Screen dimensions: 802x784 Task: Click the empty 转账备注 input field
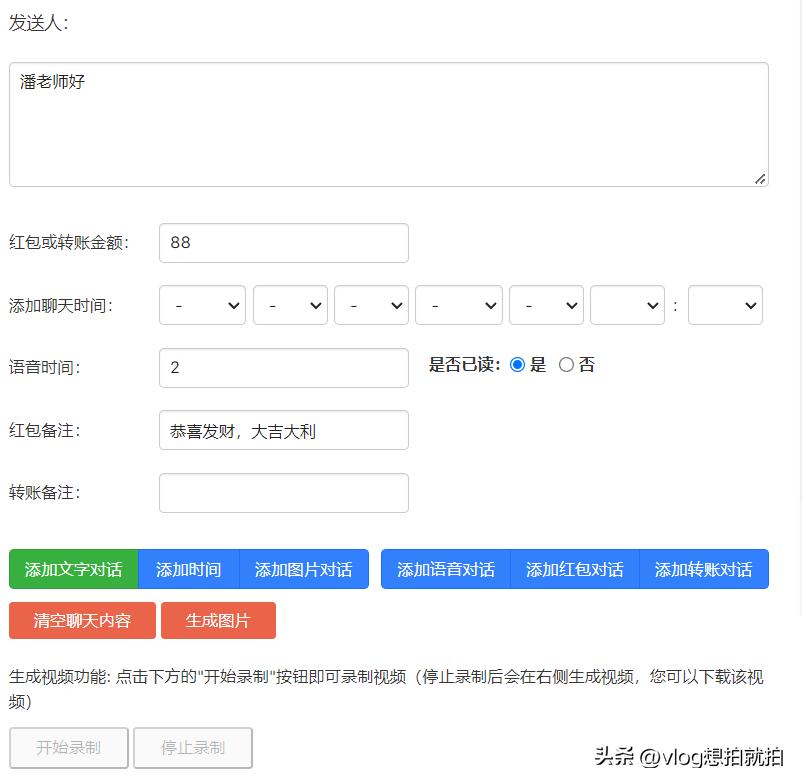(x=283, y=492)
